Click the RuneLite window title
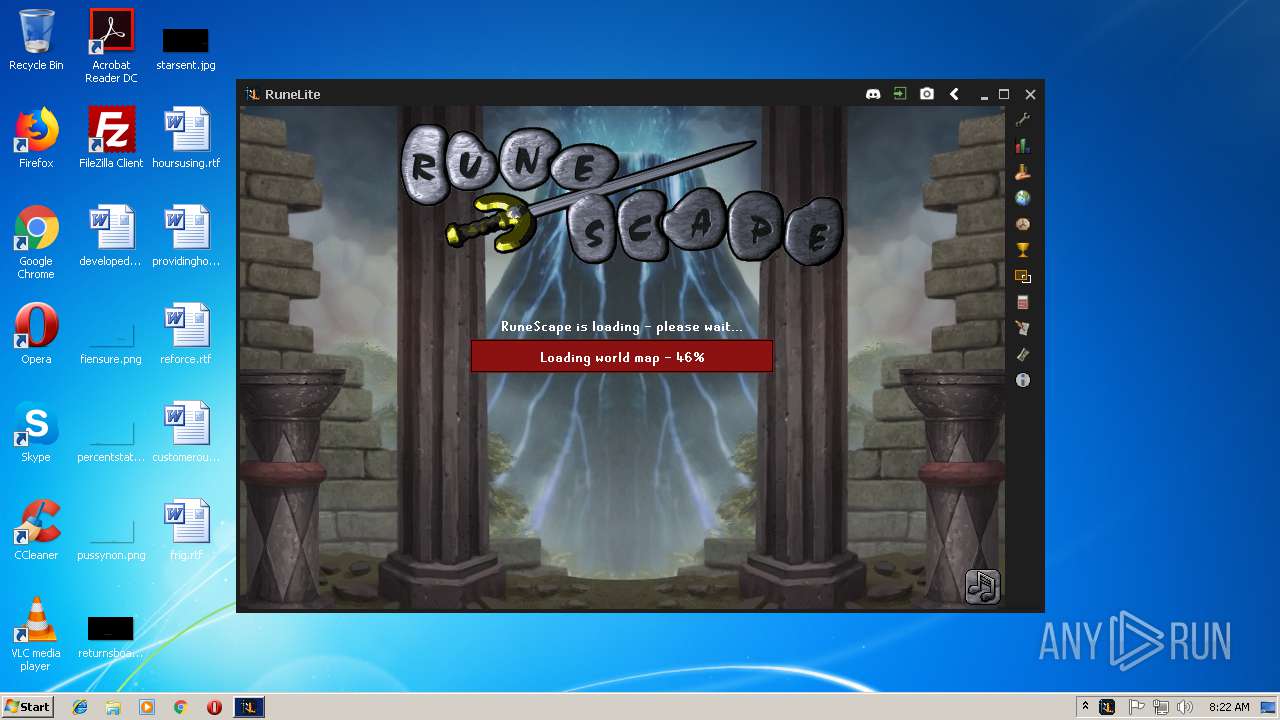 (292, 94)
